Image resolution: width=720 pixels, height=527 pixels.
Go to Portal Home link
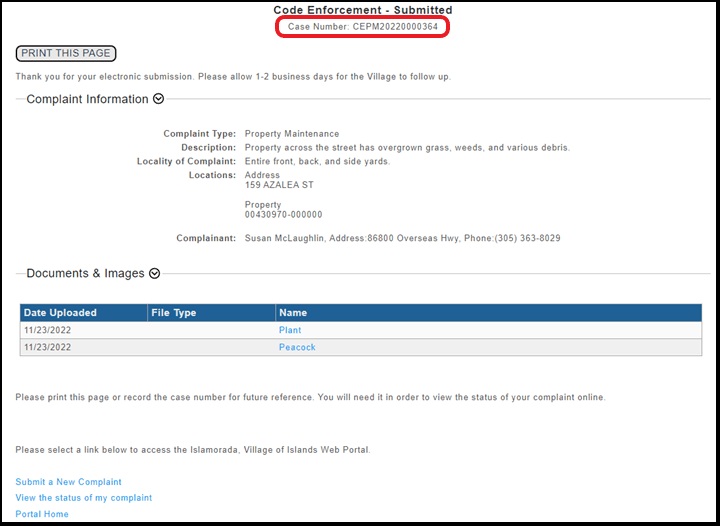(x=42, y=514)
